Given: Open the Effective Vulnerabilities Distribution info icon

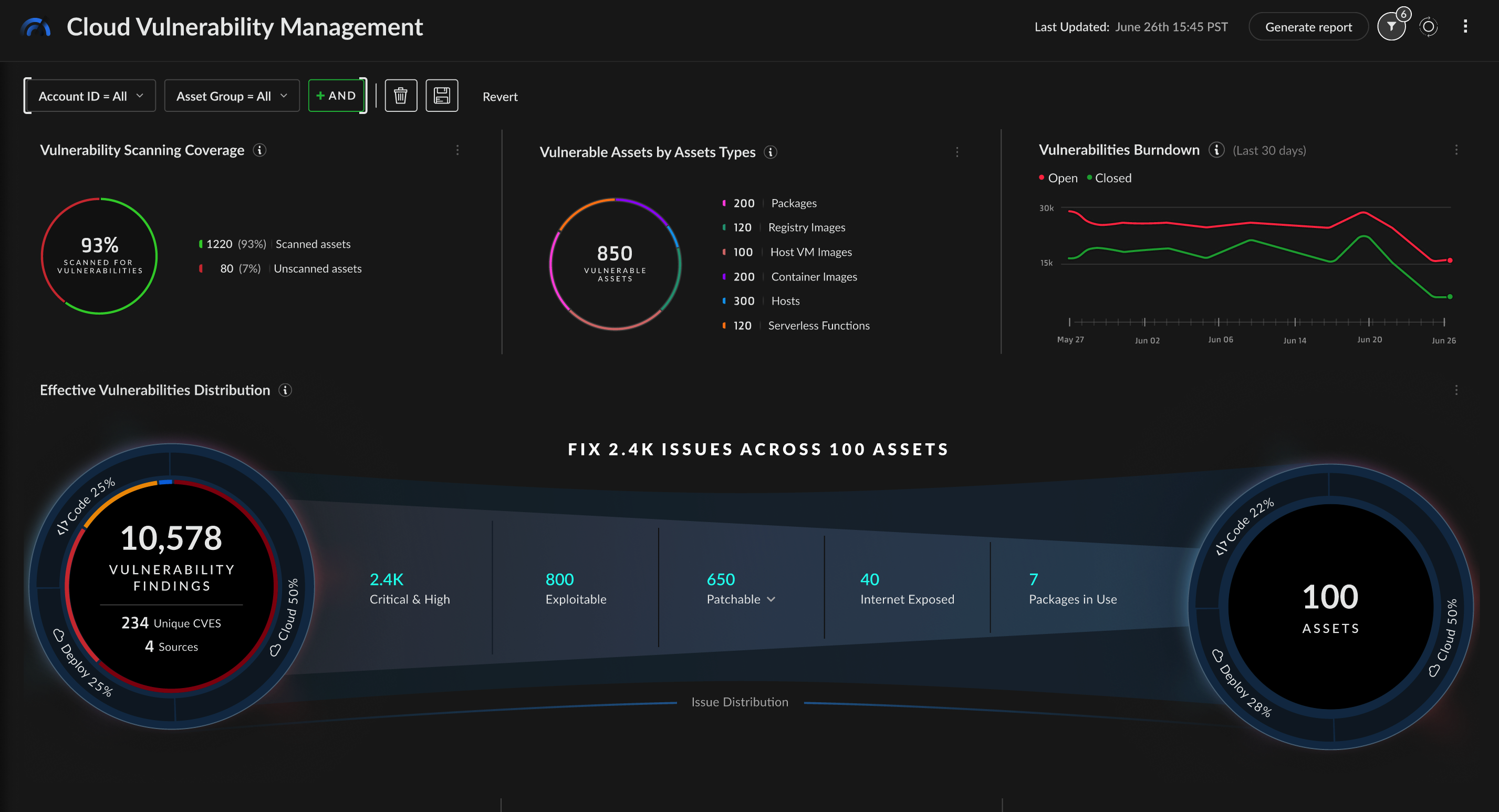Looking at the screenshot, I should click(285, 390).
